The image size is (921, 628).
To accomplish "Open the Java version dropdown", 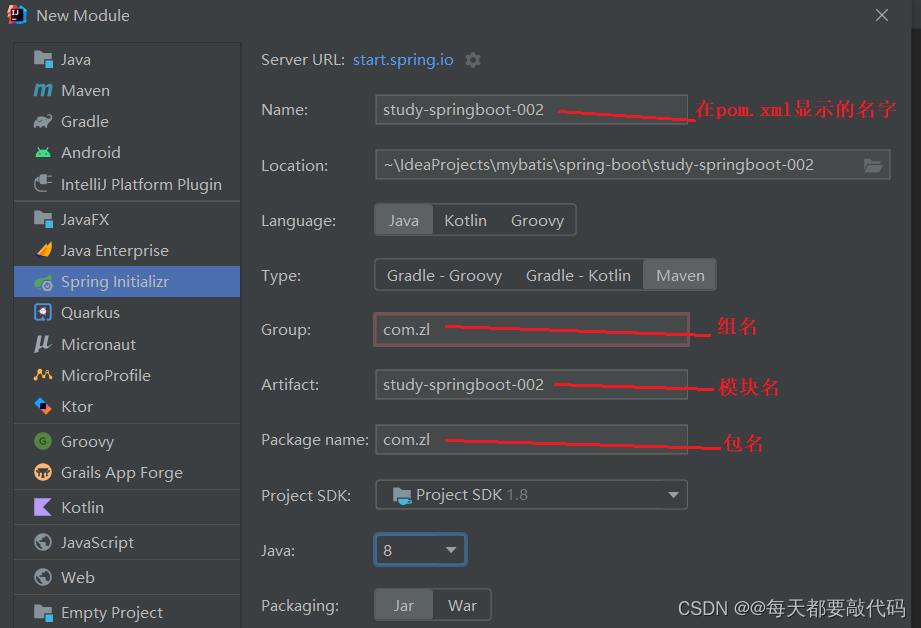I will click(420, 550).
